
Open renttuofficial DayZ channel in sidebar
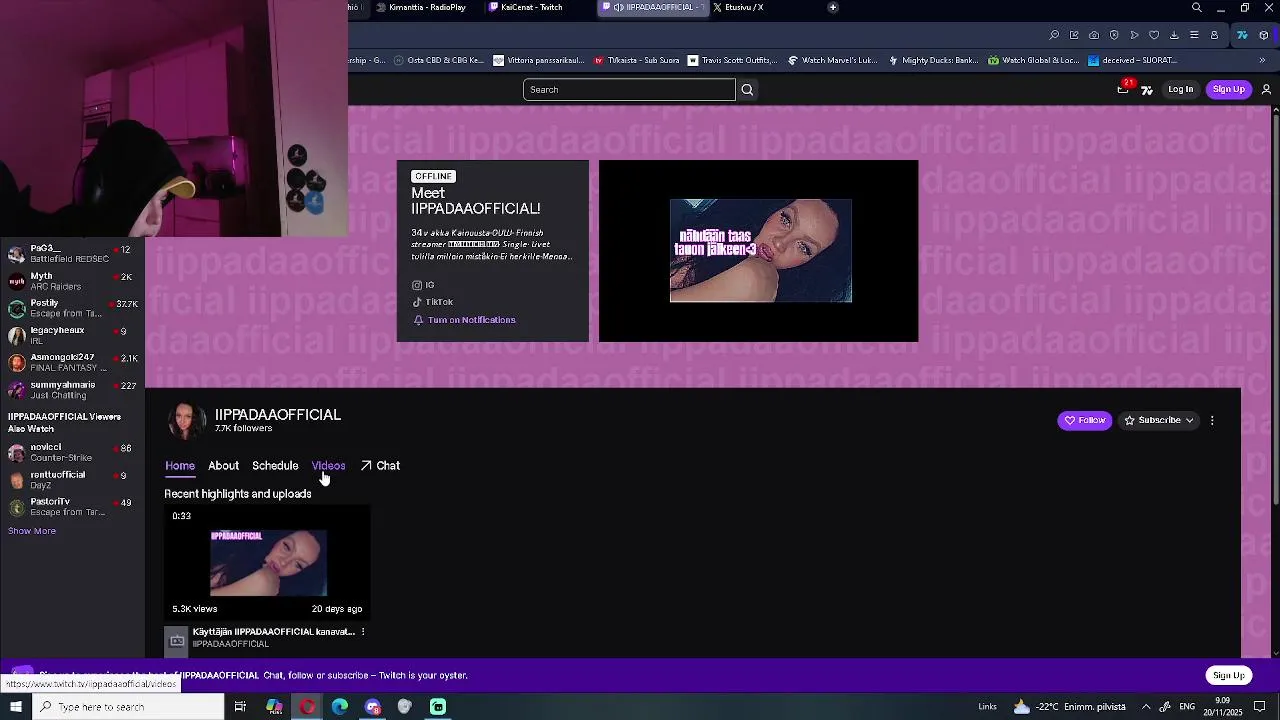click(x=72, y=480)
